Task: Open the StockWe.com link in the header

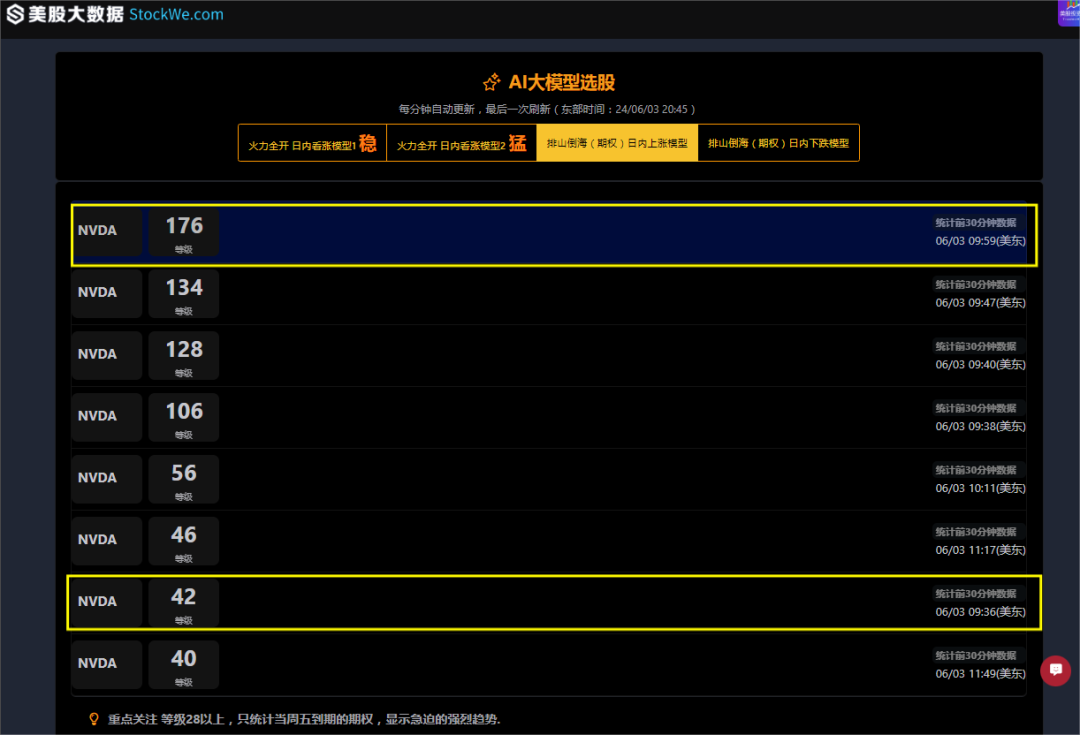Action: pyautogui.click(x=176, y=14)
